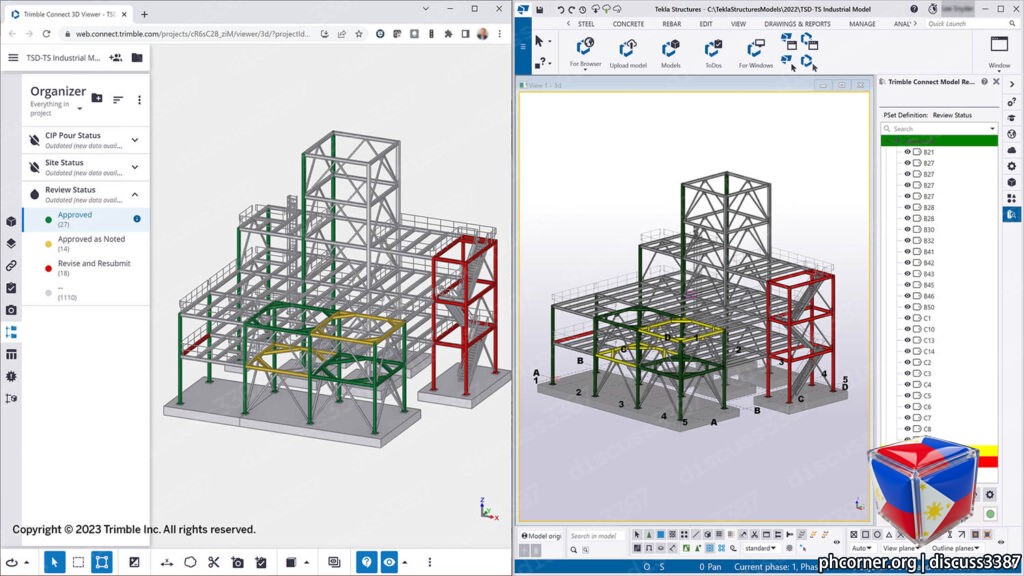This screenshot has height=576, width=1024.
Task: Select the arrow pointer tool in bottom toolbar
Action: click(x=54, y=562)
